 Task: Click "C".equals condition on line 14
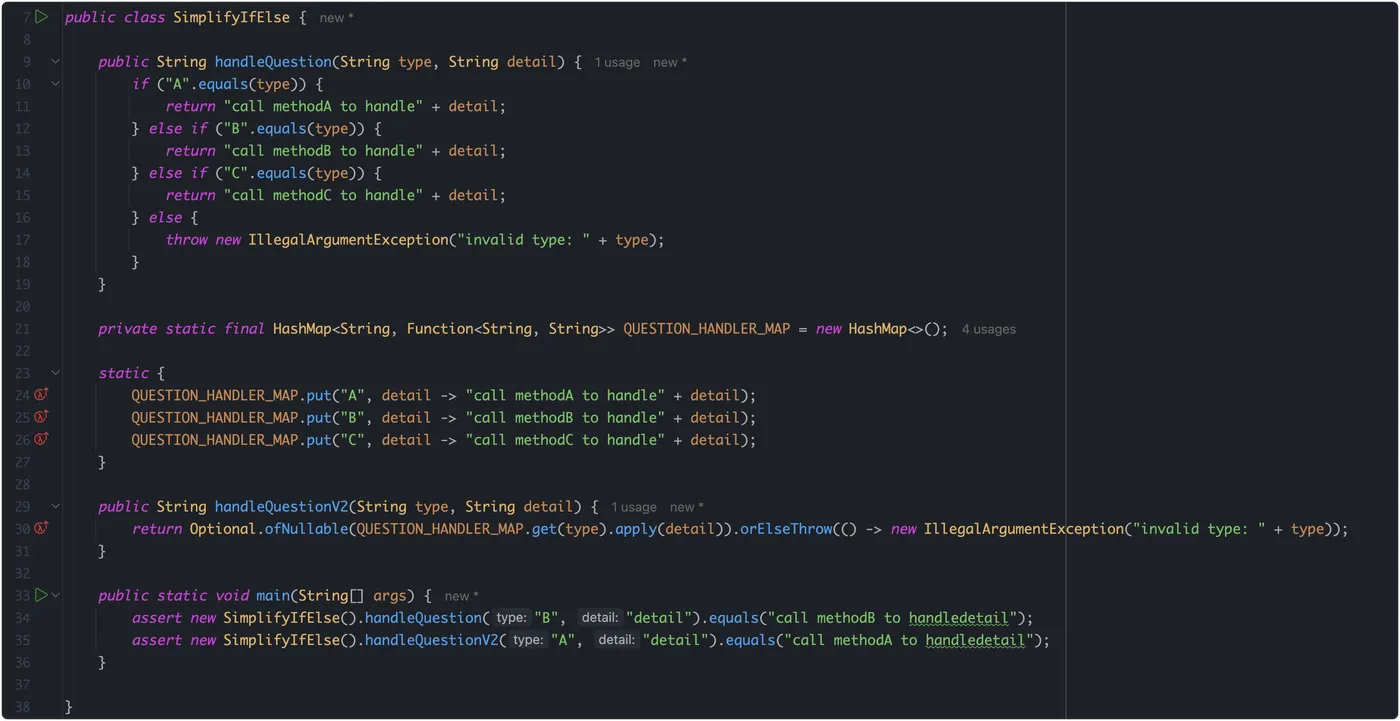(x=290, y=173)
